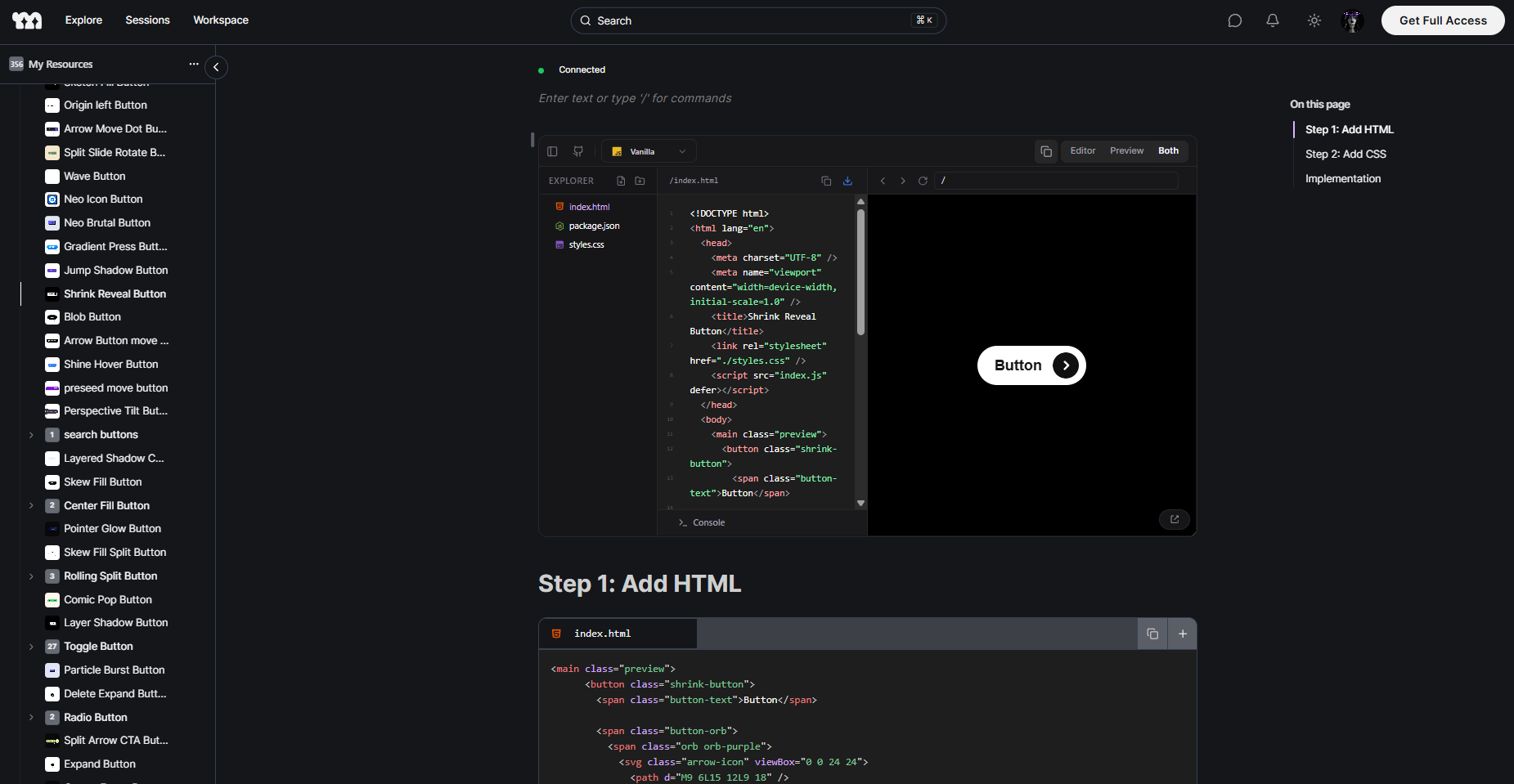Click the Wave Button icon in sidebar
Screen dimensions: 1514x784
point(52,176)
